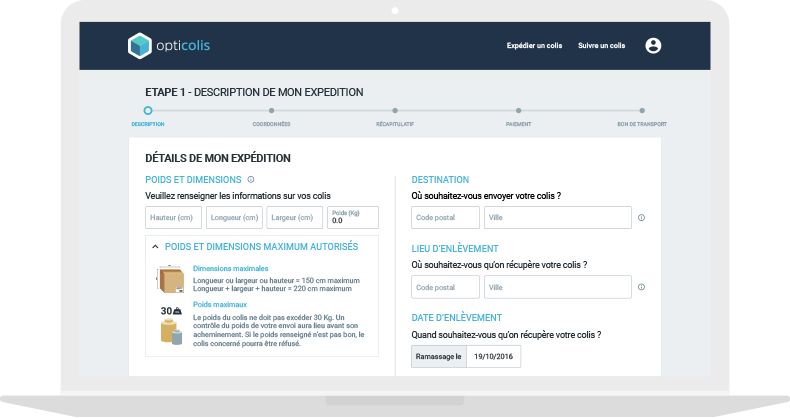Click info icon next to pickup Ville field
The width and height of the screenshot is (790, 418).
click(x=641, y=287)
